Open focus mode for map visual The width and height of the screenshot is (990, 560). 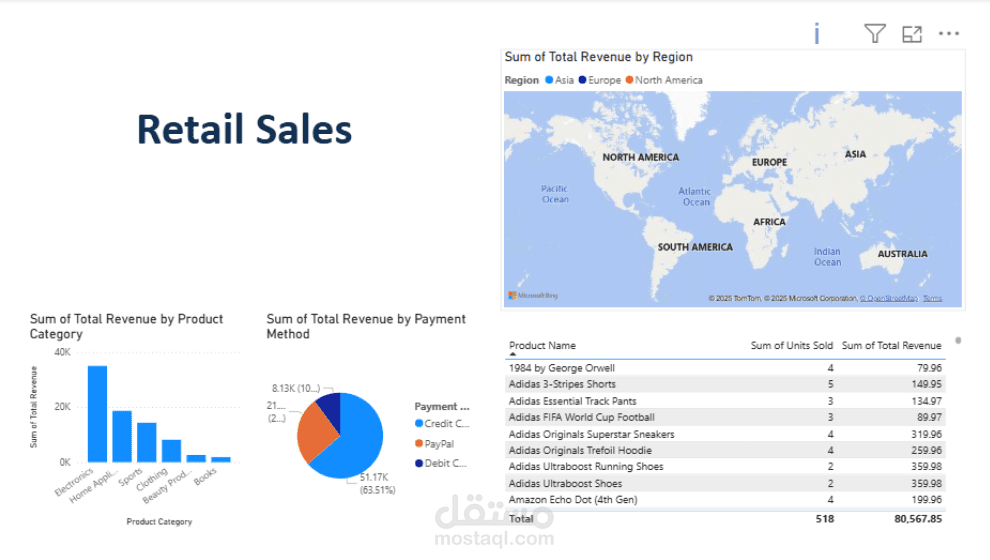point(912,34)
